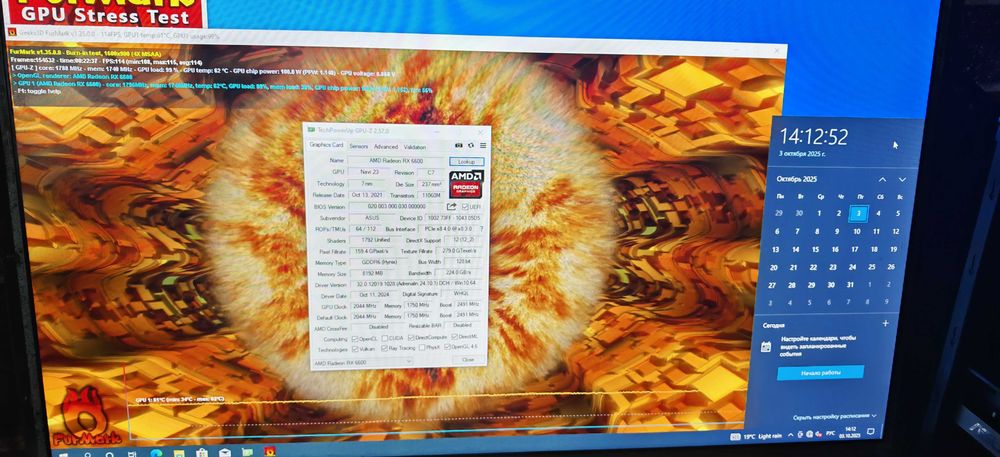The image size is (1000, 457).
Task: Select October 15 in the calendar
Action: point(815,249)
